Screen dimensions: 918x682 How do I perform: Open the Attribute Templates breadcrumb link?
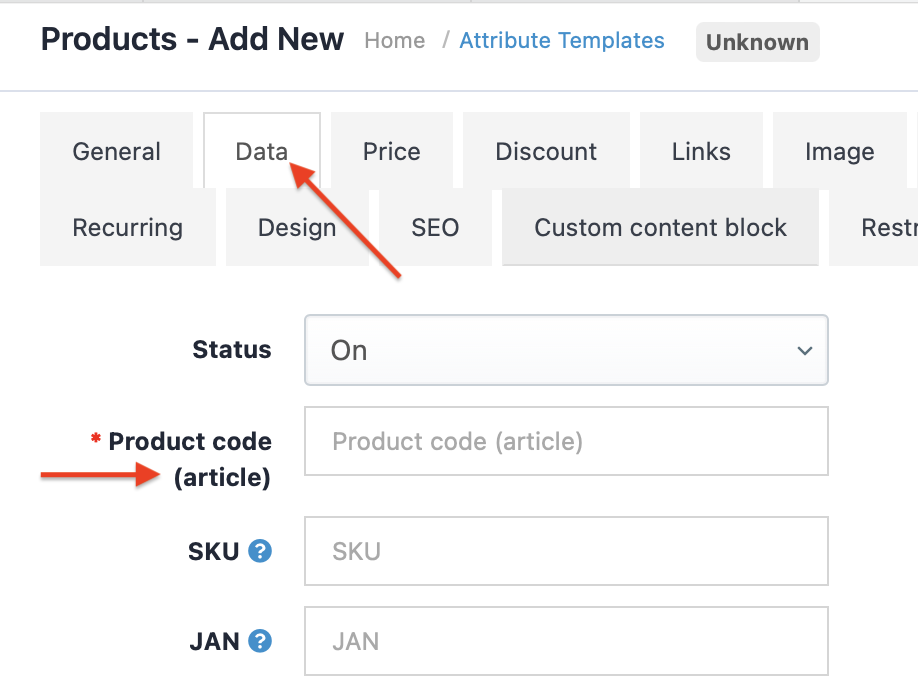coord(562,41)
